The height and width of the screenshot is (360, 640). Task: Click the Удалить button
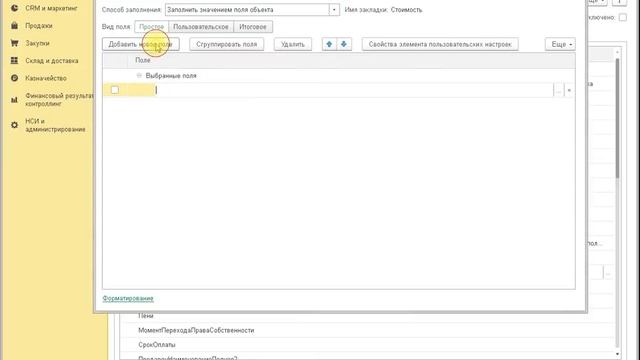click(293, 44)
